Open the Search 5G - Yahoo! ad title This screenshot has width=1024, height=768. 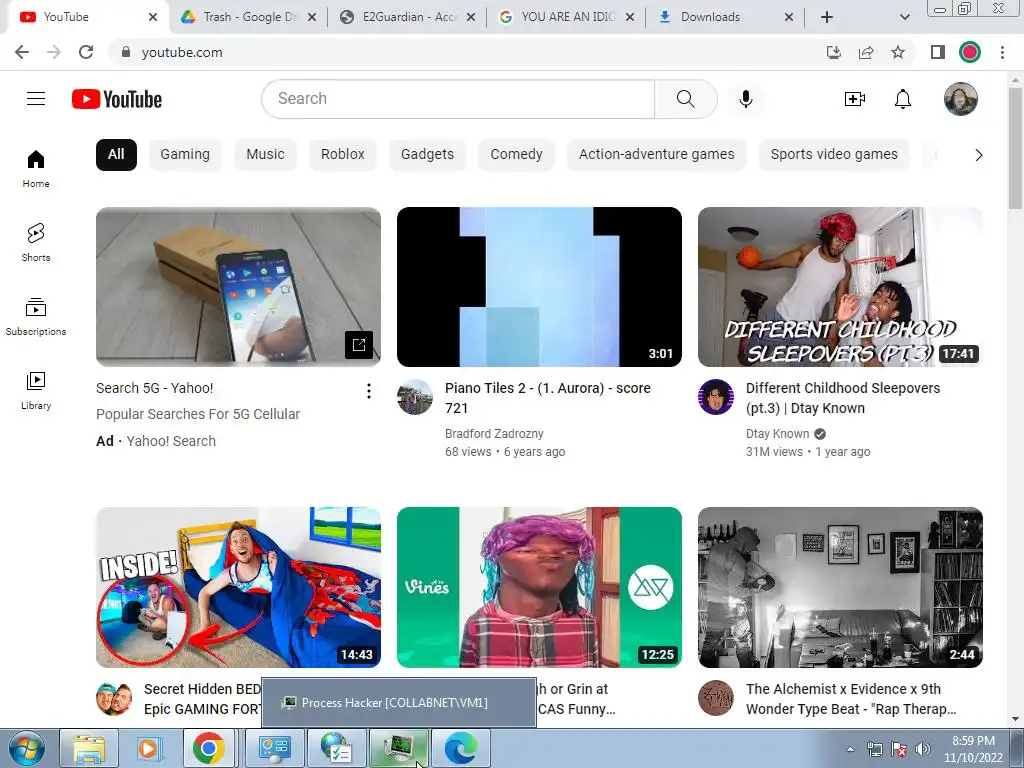155,388
